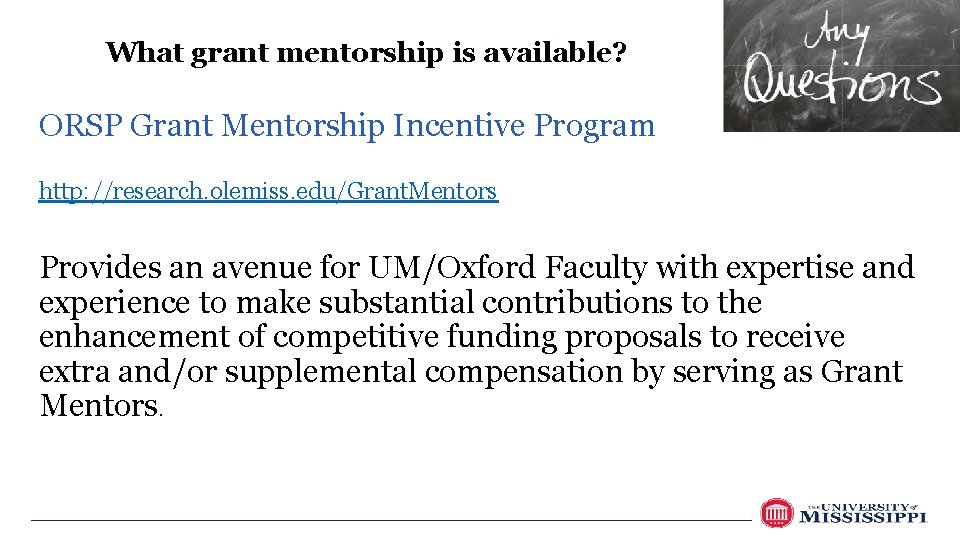Click the question mark ending the title
Screen dimensions: 960x540
[x=619, y=52]
